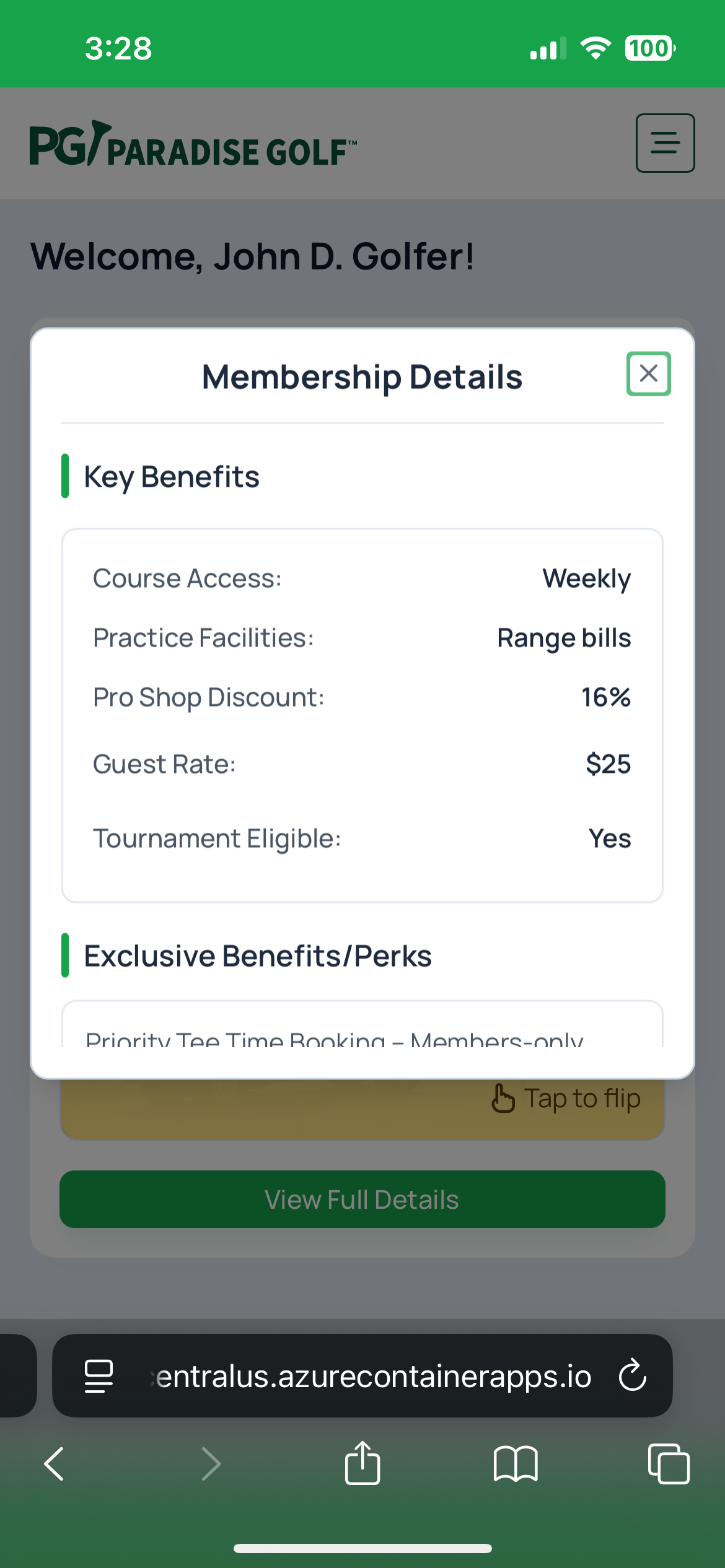Go forward to next page
Image resolution: width=725 pixels, height=1568 pixels.
211,1464
